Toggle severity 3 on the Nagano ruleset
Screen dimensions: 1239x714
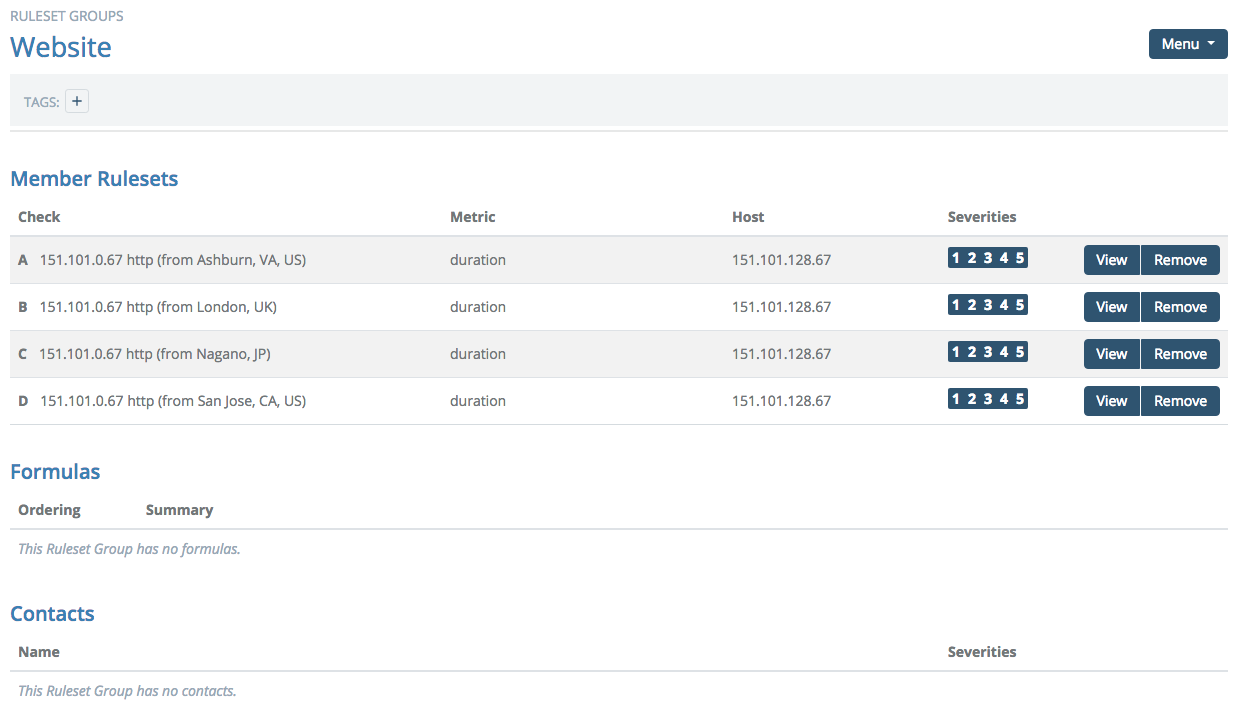coord(987,351)
